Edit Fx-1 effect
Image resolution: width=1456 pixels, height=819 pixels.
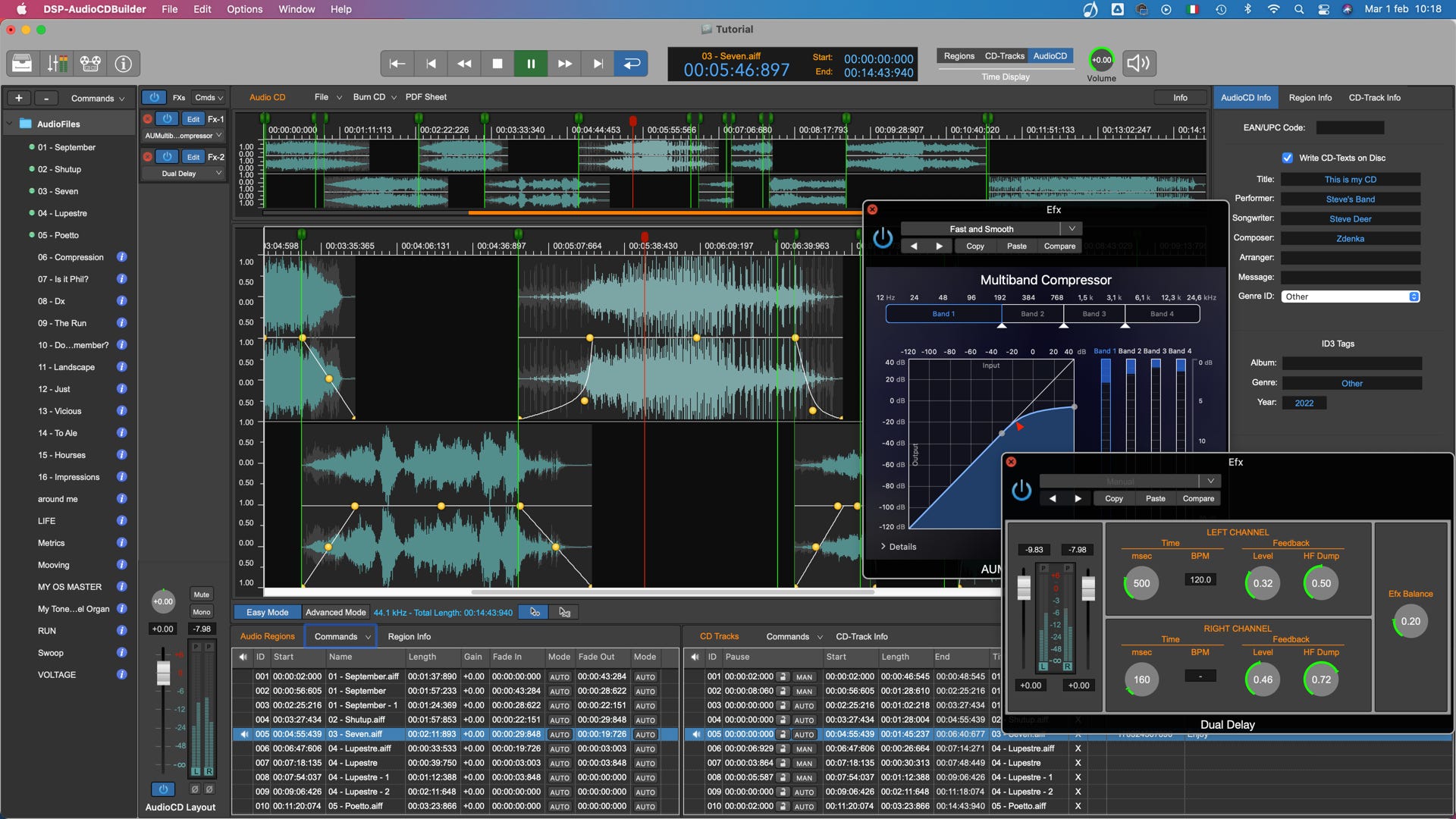coord(193,119)
